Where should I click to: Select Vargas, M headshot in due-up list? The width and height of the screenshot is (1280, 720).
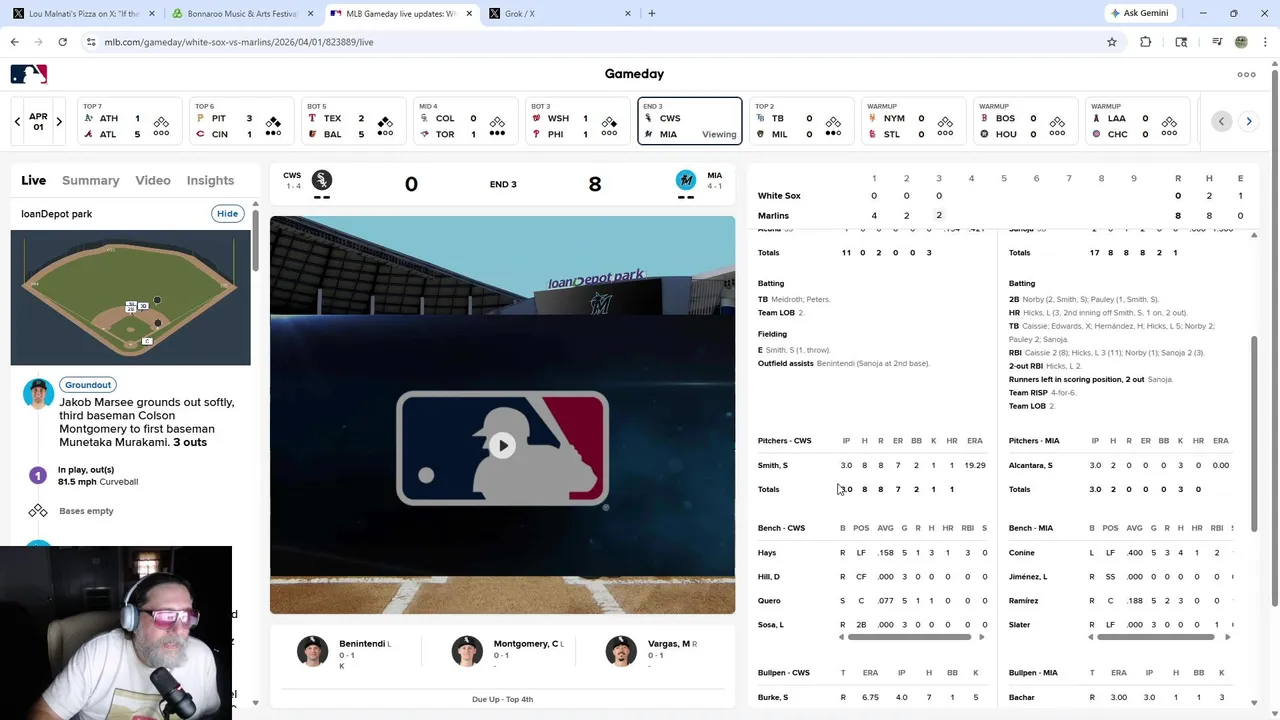[621, 651]
